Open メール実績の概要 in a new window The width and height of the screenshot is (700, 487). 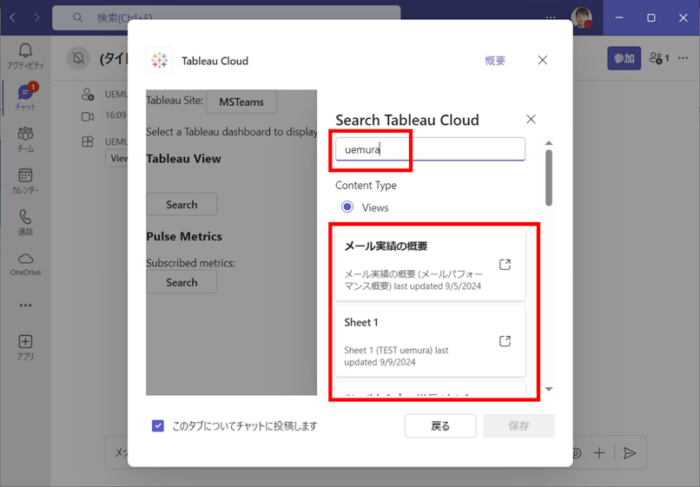pyautogui.click(x=505, y=264)
